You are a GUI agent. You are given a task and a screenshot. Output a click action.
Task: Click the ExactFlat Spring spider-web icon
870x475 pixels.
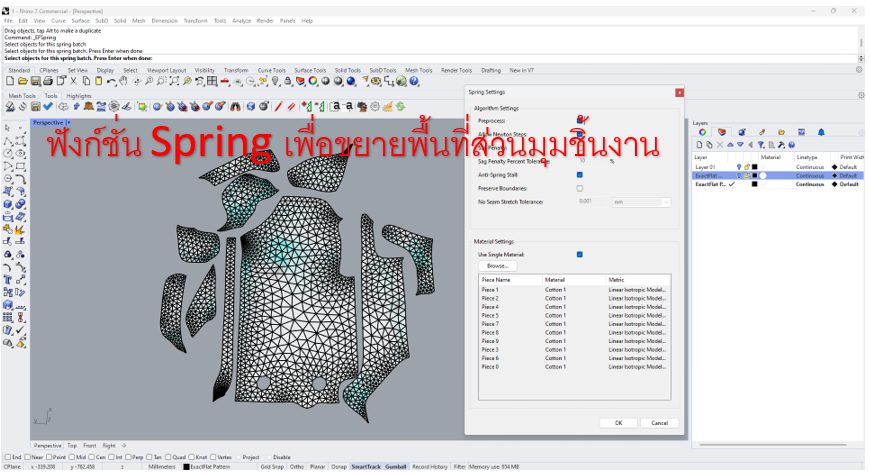pyautogui.click(x=114, y=107)
